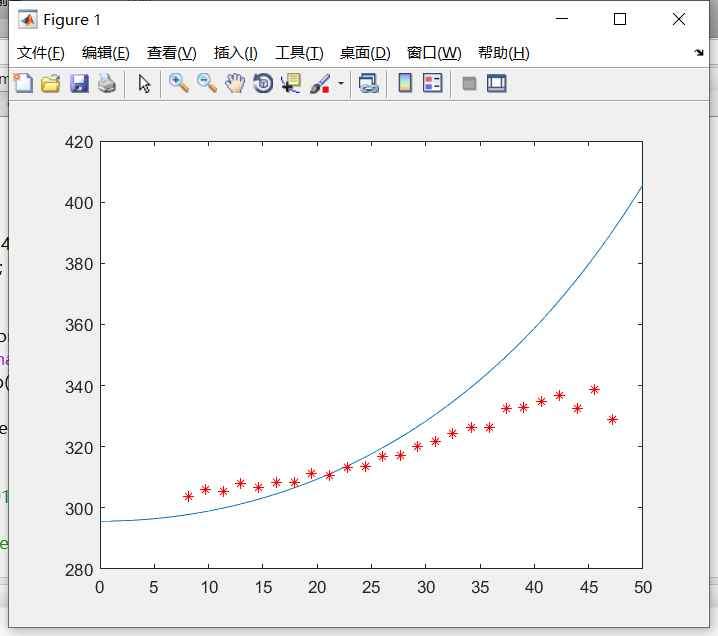This screenshot has height=636, width=718.
Task: Activate the Pan hand tool
Action: 235,84
